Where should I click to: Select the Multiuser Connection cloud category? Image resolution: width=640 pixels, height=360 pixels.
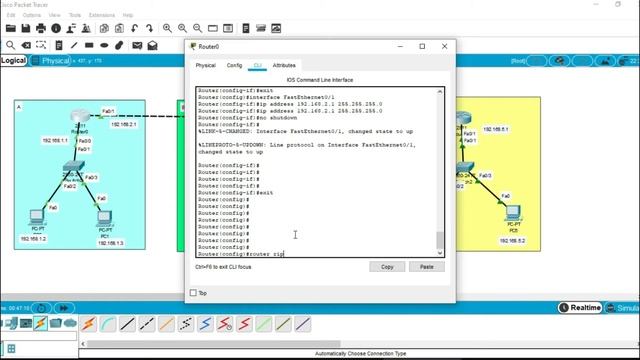coord(70,323)
